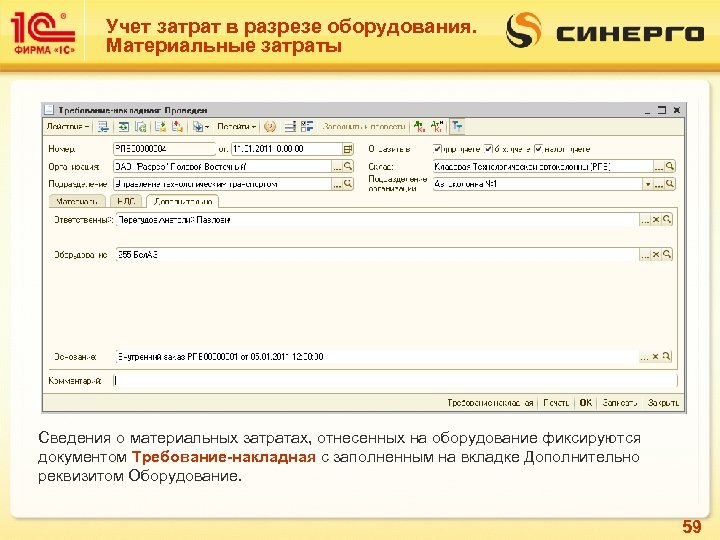Click the ellipsis button in left Подразделение field
This screenshot has width=720, height=540.
pos(337,184)
